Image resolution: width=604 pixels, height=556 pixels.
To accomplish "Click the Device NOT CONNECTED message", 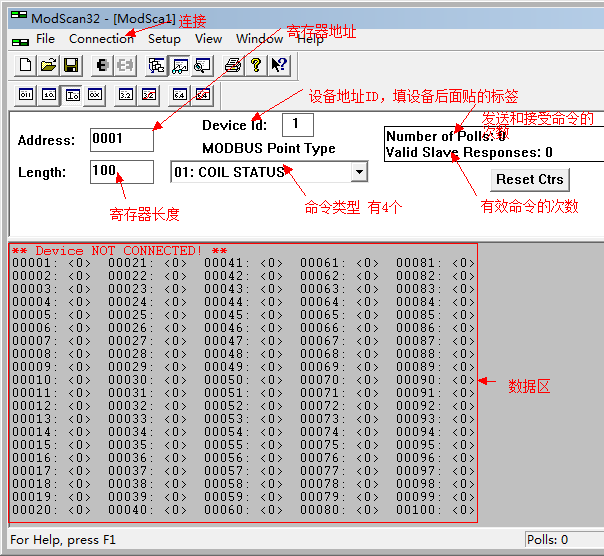I will 119,251.
